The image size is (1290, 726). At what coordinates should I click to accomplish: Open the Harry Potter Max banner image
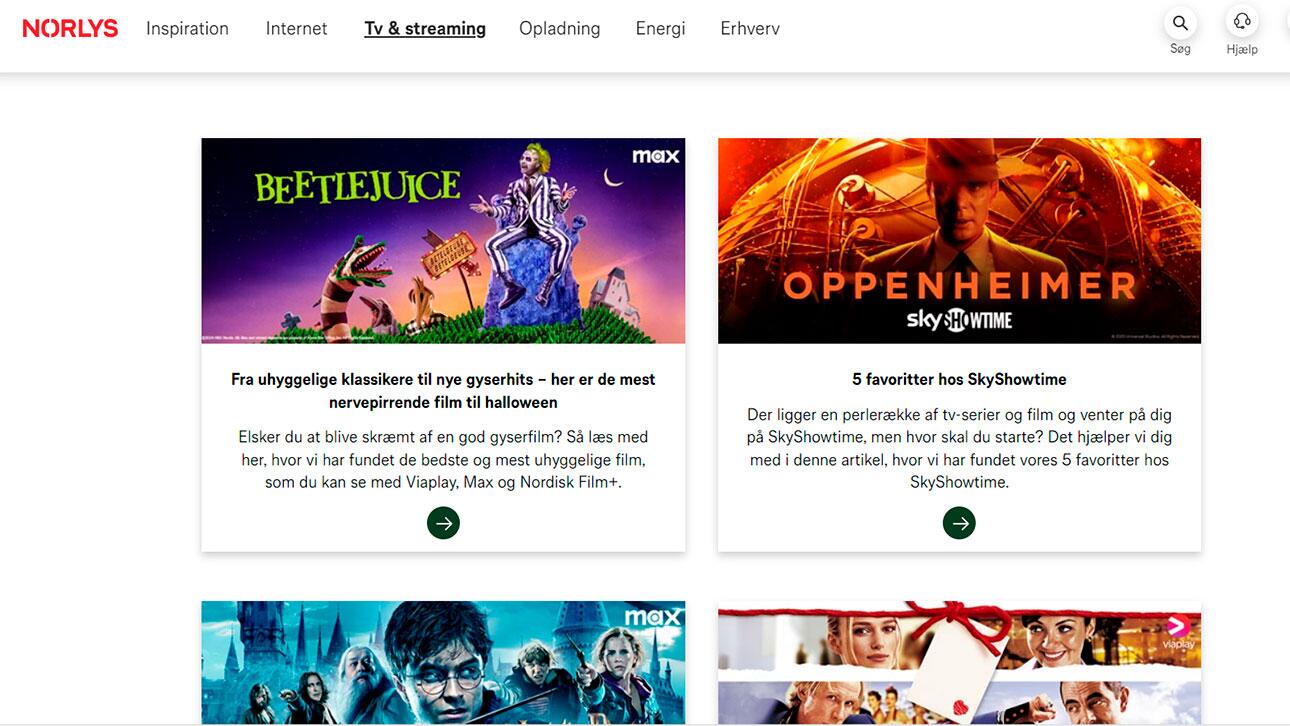[x=443, y=662]
